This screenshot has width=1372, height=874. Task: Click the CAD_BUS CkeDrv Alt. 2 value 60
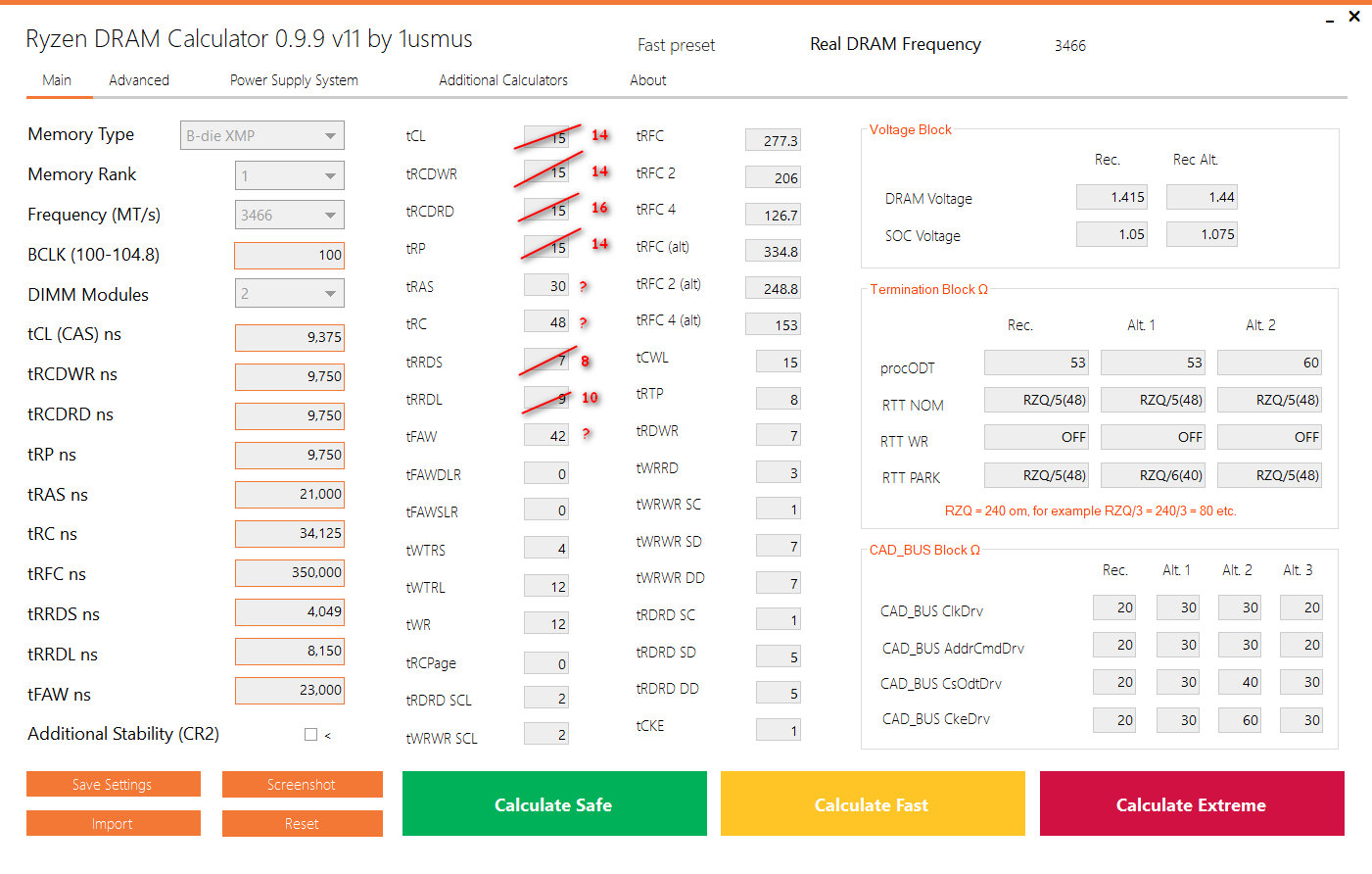pyautogui.click(x=1240, y=720)
